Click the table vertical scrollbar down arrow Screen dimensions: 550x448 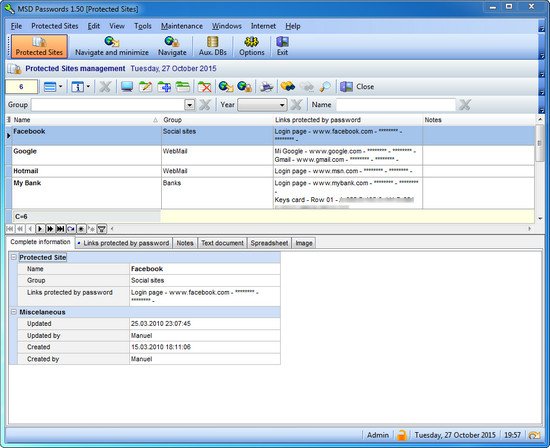[540, 219]
